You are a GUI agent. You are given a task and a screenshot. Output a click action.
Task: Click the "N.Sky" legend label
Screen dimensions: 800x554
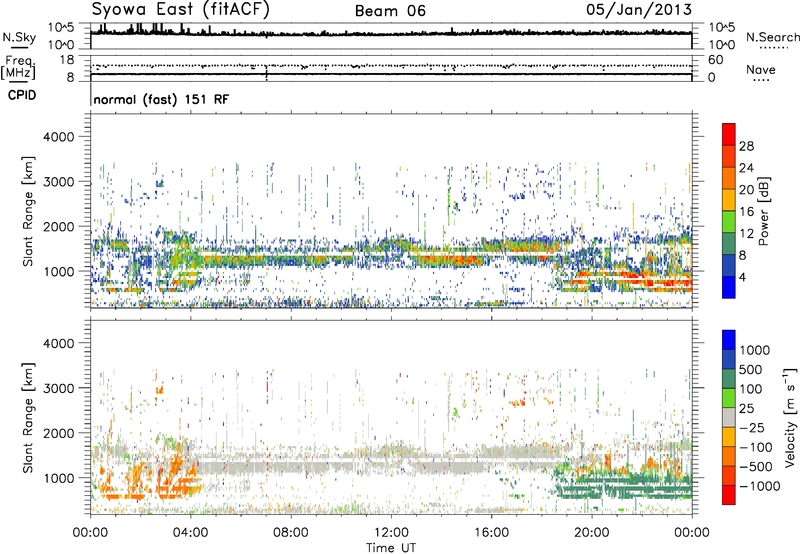[x=19, y=37]
